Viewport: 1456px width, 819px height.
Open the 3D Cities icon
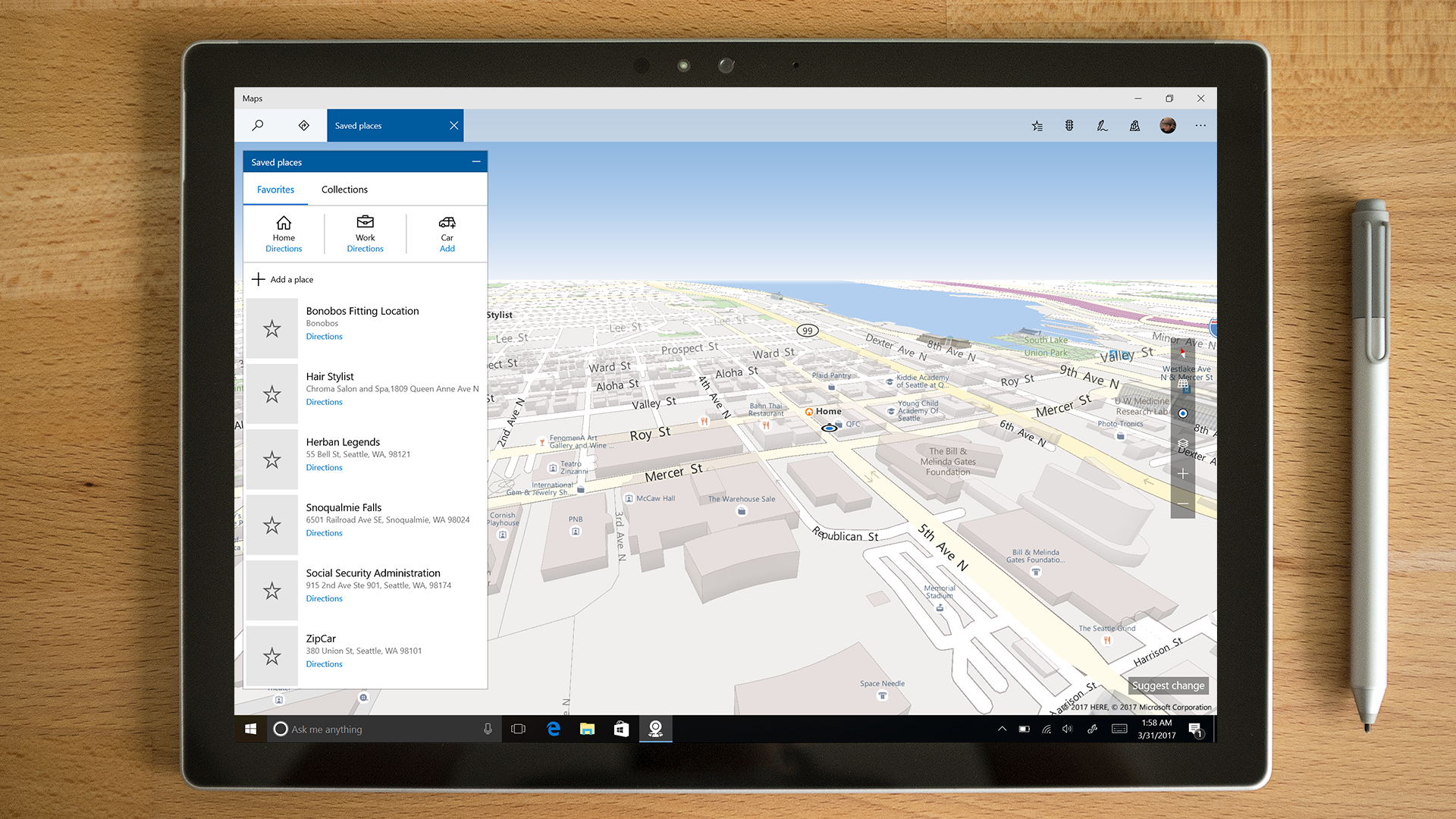[1134, 126]
